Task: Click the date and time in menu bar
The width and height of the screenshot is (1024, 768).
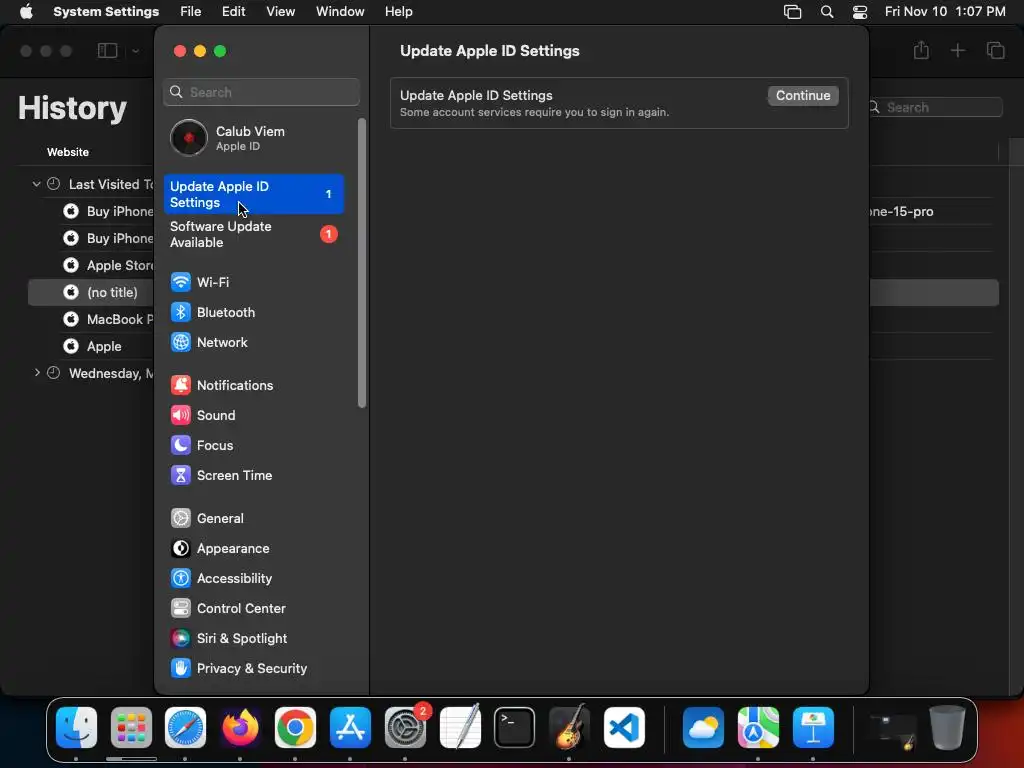Action: 945,12
